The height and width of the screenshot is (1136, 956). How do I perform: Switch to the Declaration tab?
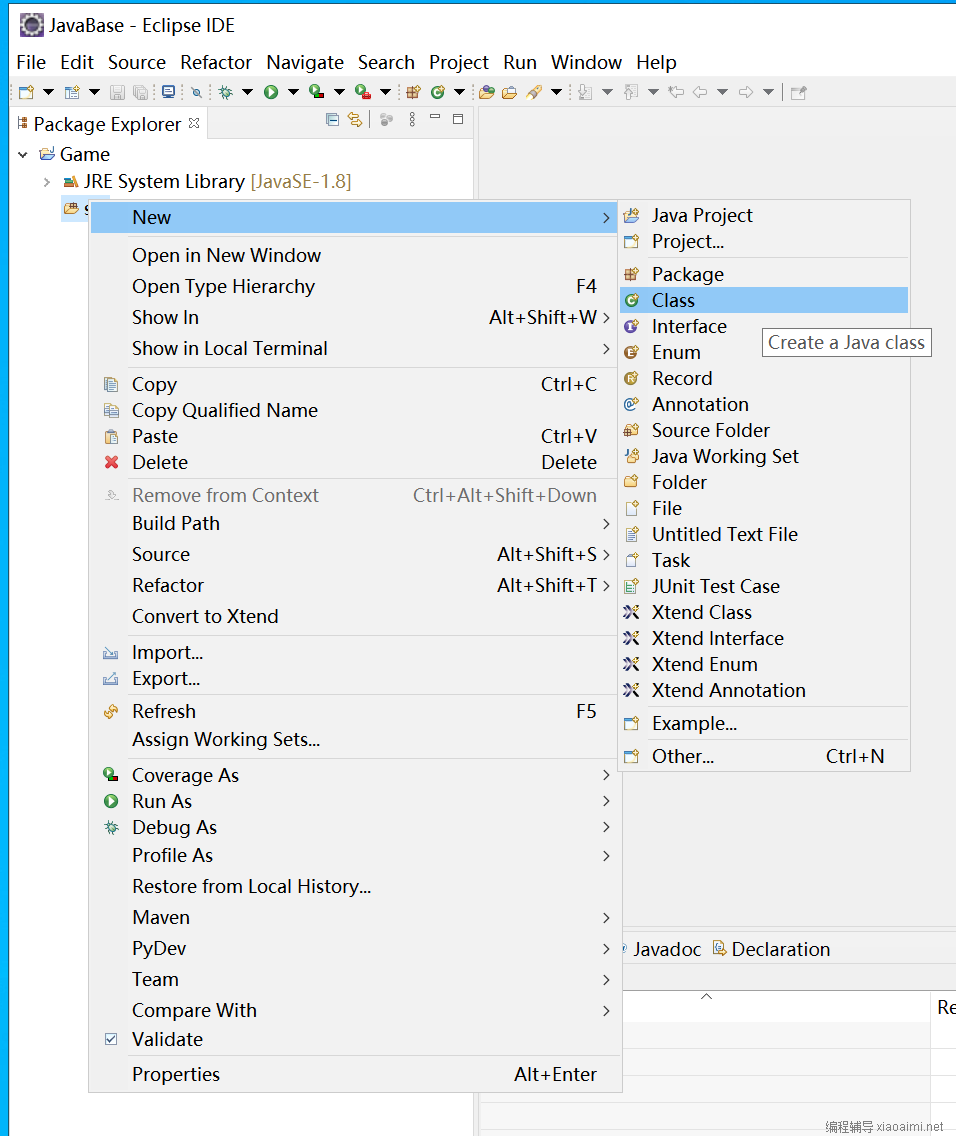[x=772, y=949]
